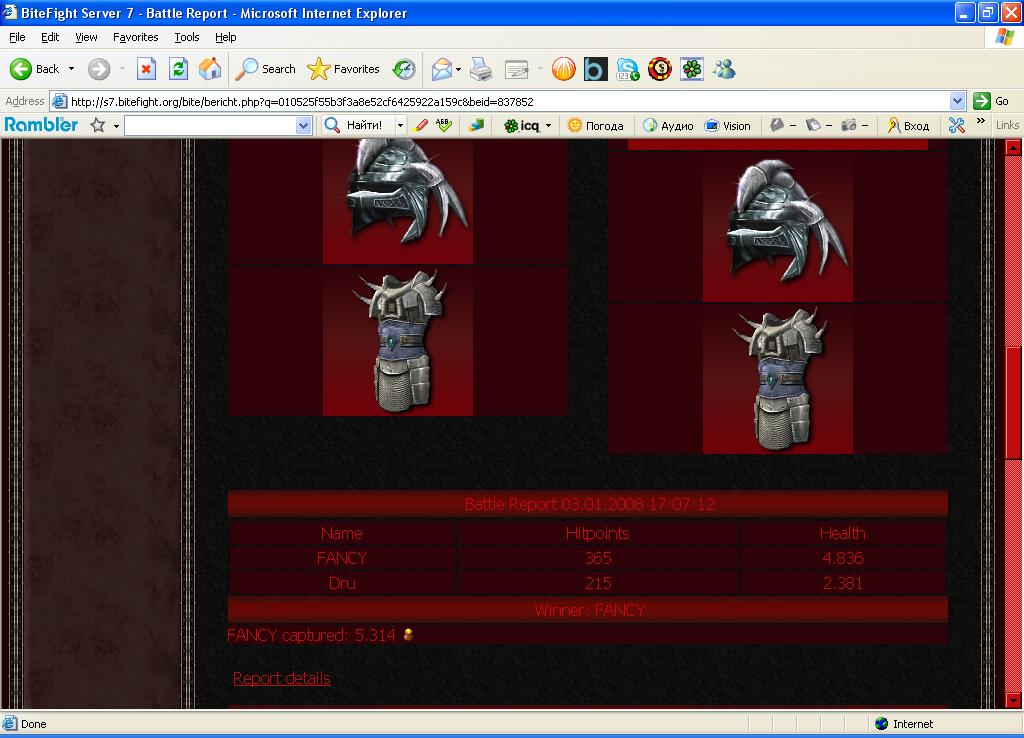Viewport: 1024px width, 738px height.
Task: Expand the toolbar overflow chevron
Action: pos(981,121)
